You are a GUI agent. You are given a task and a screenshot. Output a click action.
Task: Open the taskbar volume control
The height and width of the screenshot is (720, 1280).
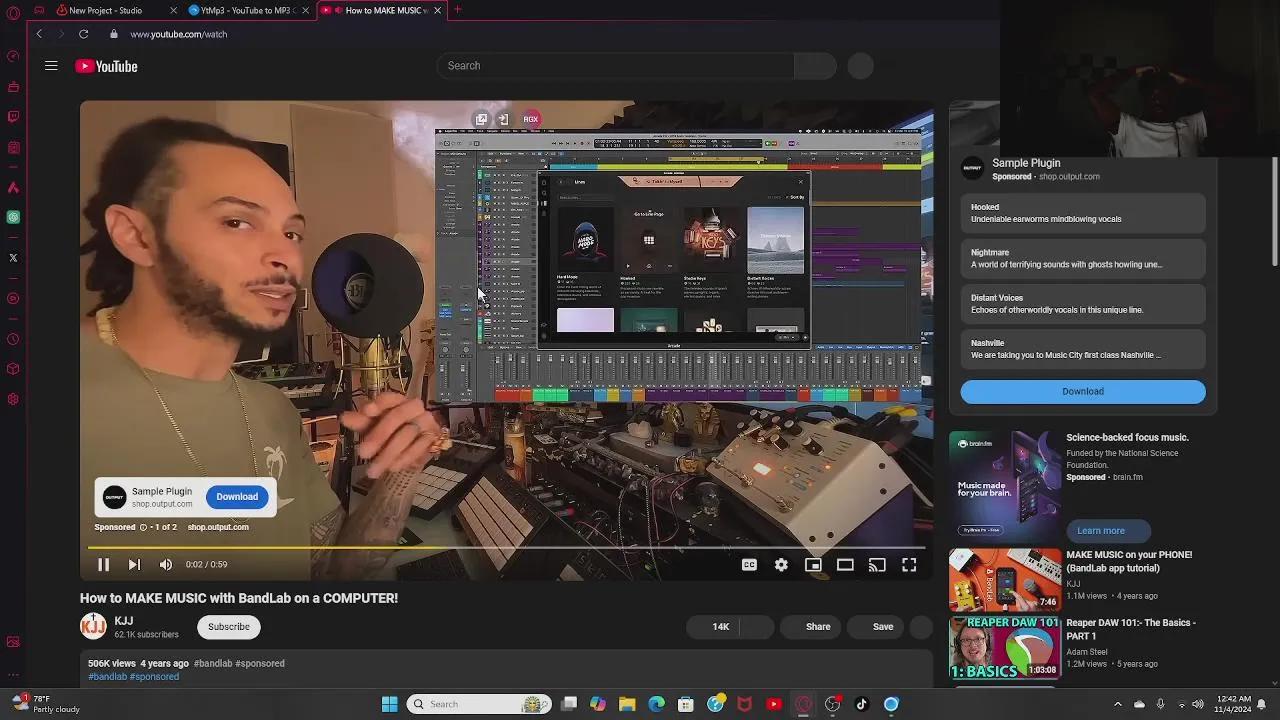pos(1198,704)
